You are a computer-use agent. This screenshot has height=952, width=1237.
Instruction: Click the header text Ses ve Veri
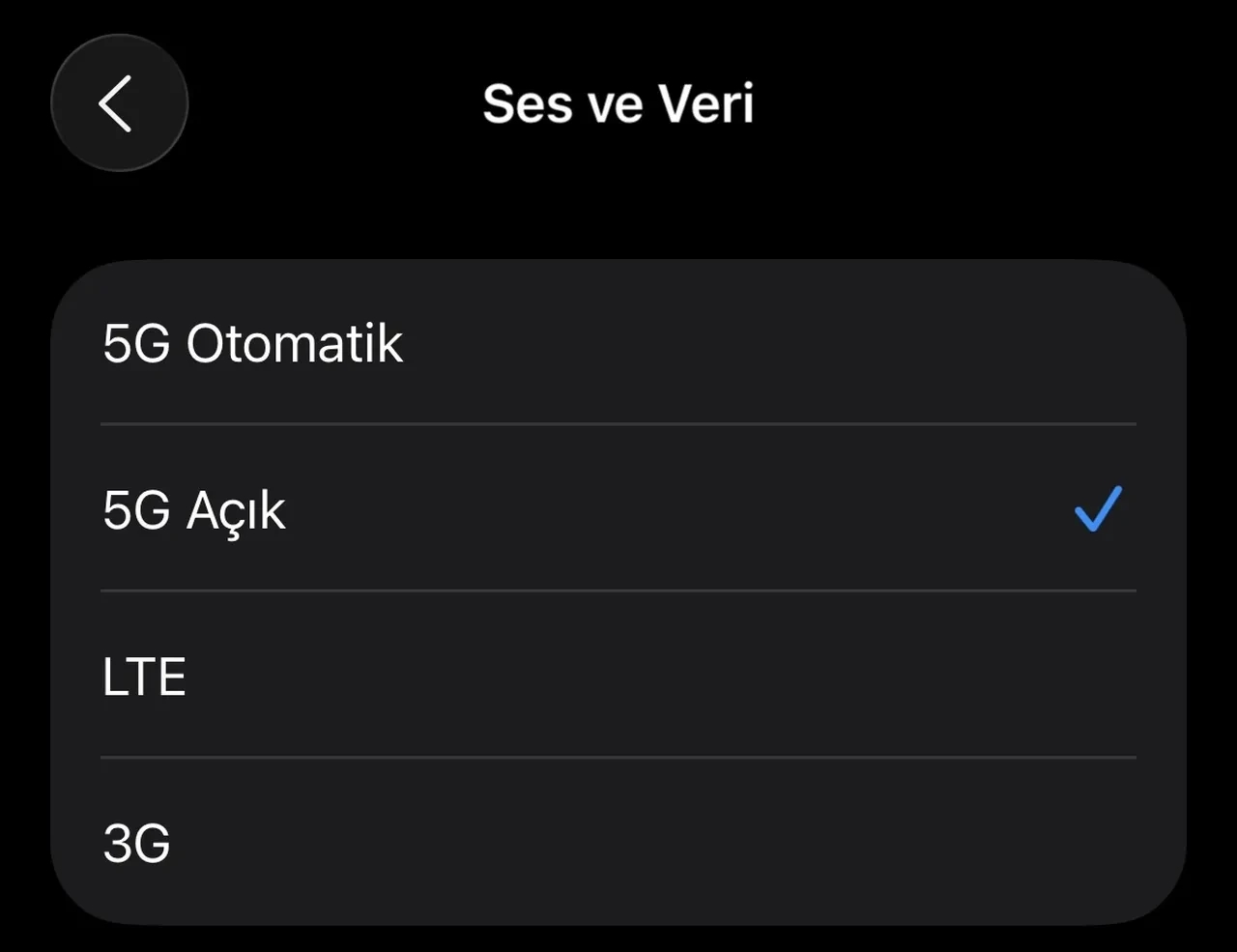(618, 103)
